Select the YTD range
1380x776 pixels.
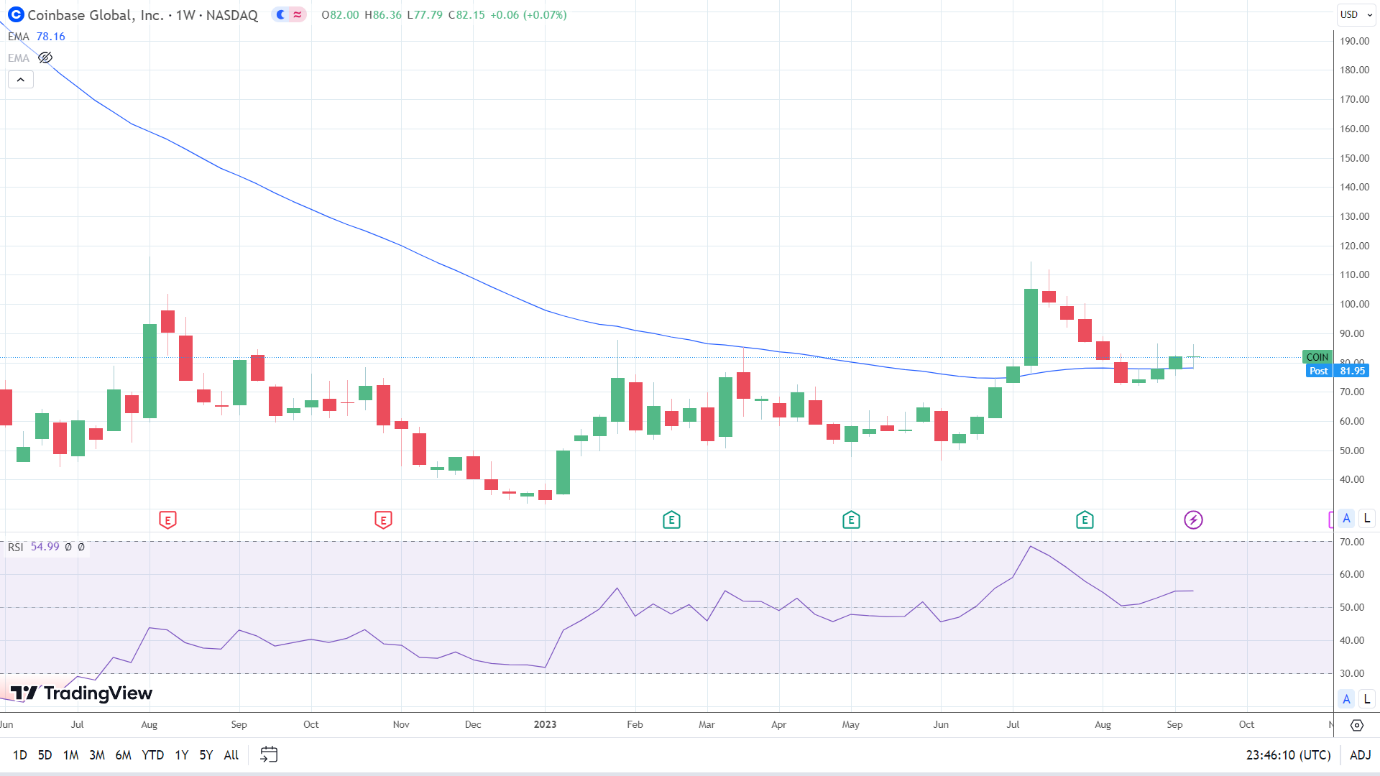[152, 755]
